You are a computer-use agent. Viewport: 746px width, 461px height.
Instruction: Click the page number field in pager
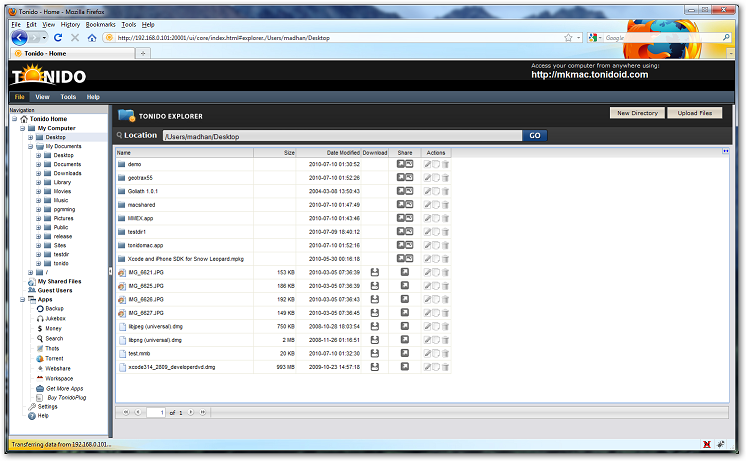(x=156, y=412)
